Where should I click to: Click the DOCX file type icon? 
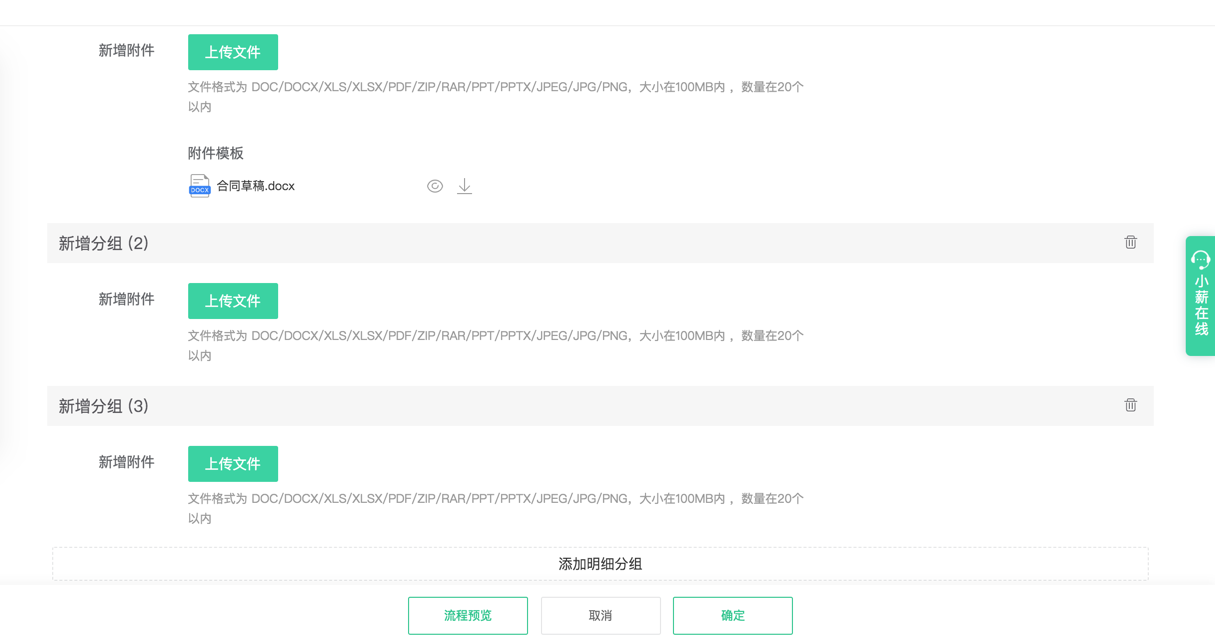coord(200,186)
